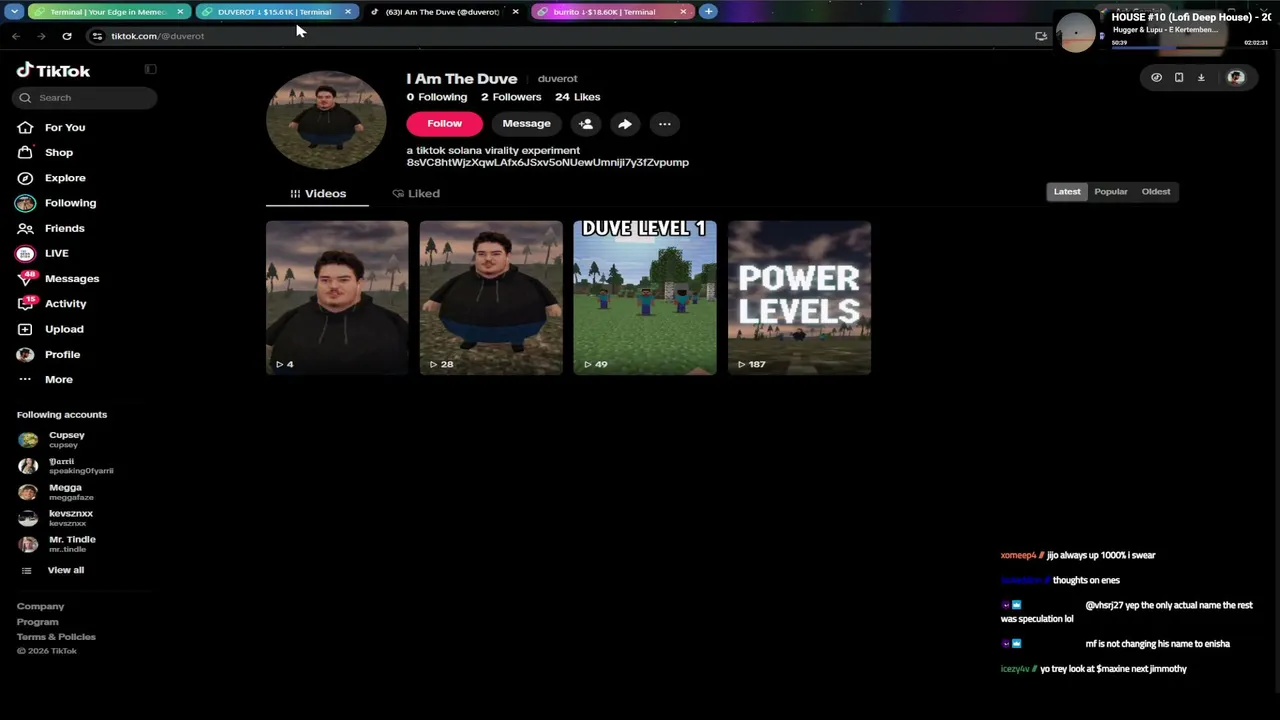Sort videos by Latest
The width and height of the screenshot is (1280, 720).
pyautogui.click(x=1067, y=192)
